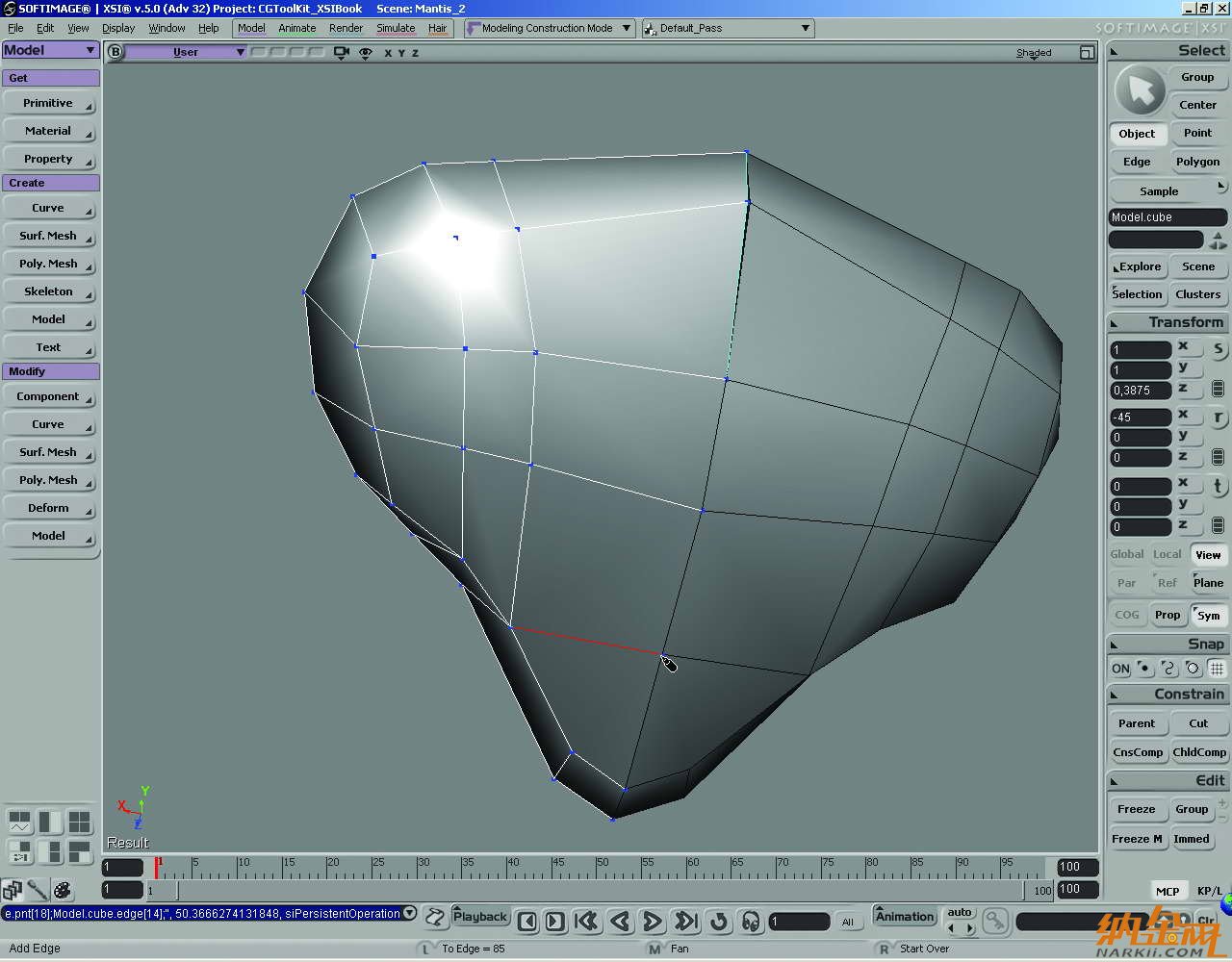
Task: Enable grid snapping icon
Action: tap(1218, 669)
